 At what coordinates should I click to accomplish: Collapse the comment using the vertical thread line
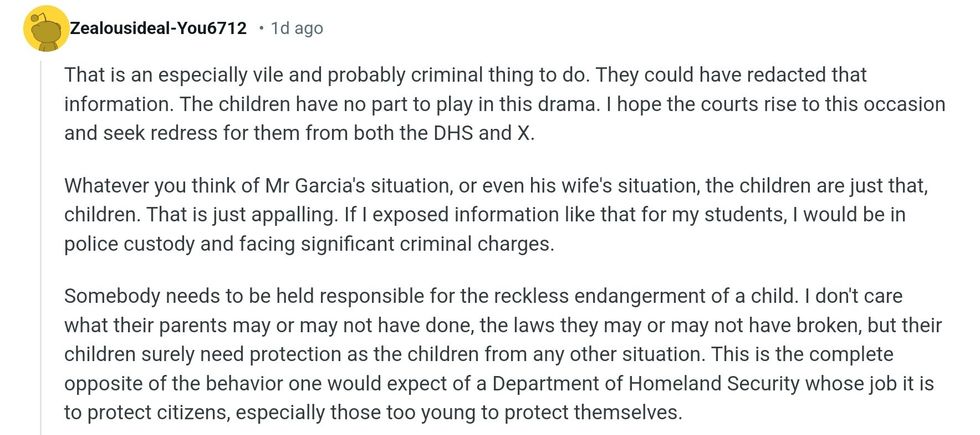pyautogui.click(x=41, y=250)
